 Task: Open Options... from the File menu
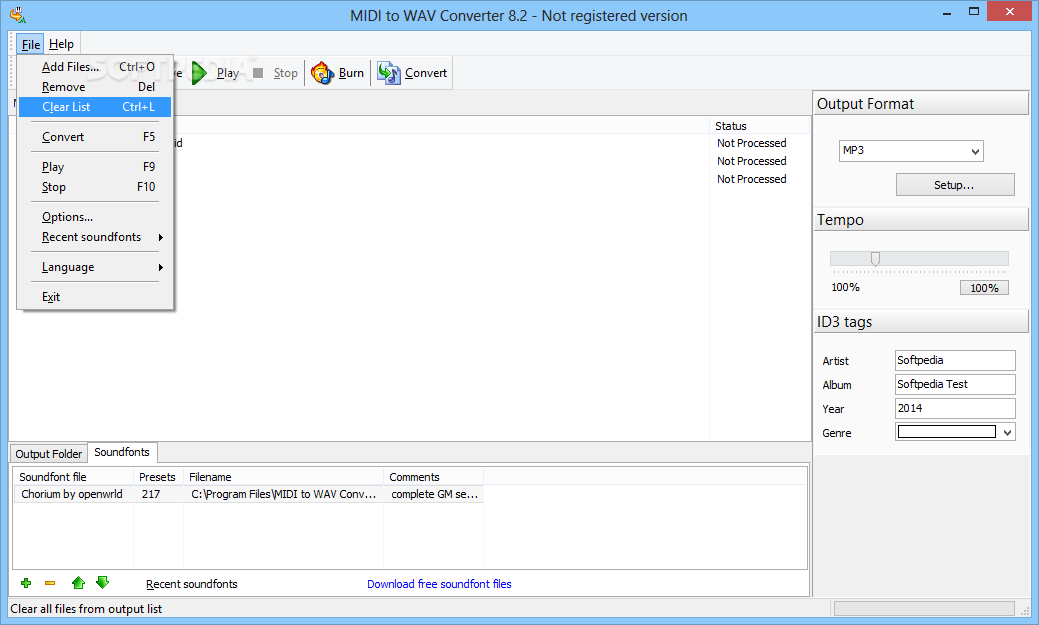[95, 217]
